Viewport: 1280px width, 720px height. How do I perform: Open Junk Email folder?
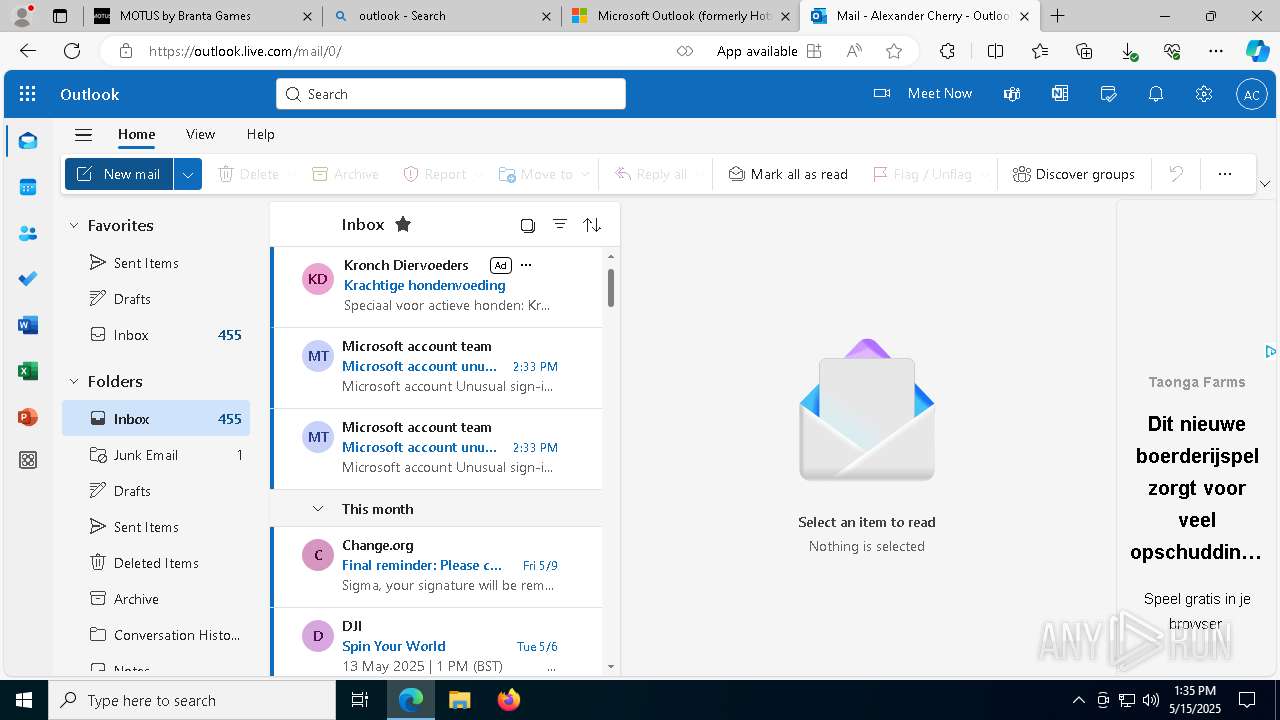156,455
